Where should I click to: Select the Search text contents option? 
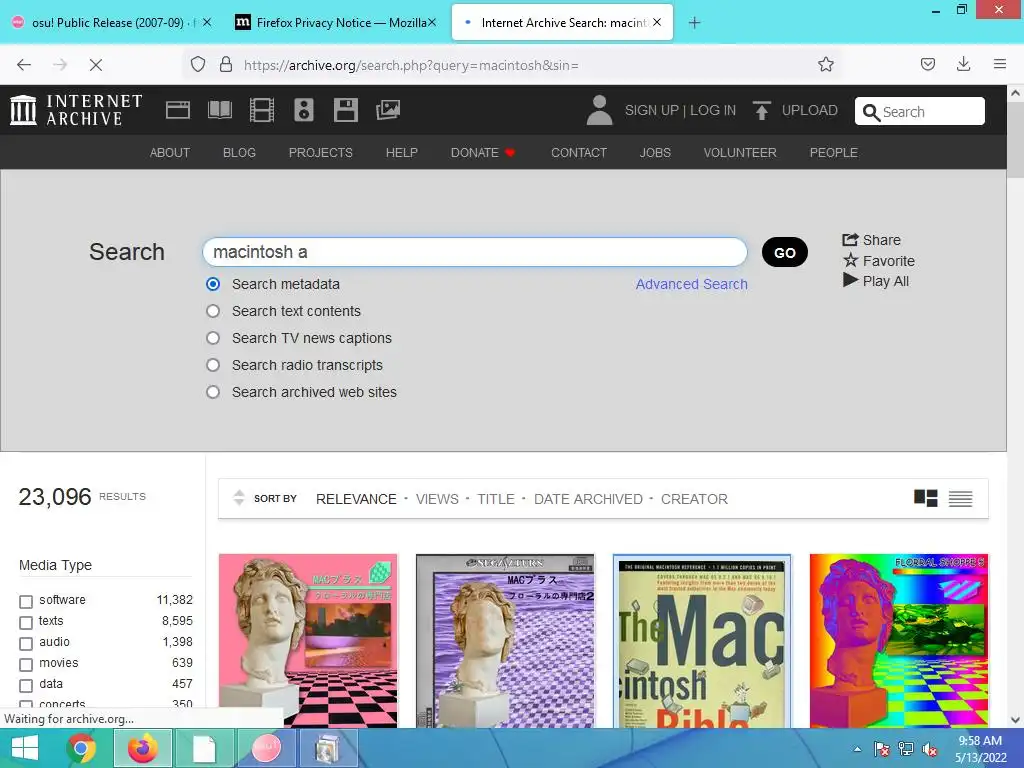tap(213, 311)
